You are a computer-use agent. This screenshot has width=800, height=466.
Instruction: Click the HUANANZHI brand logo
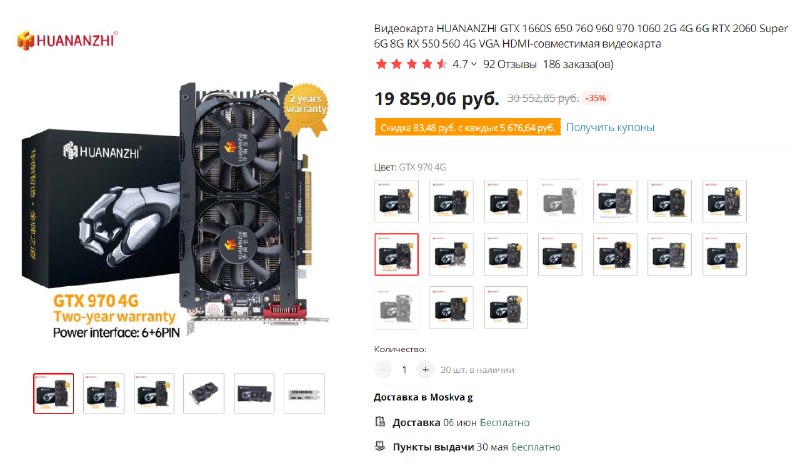point(67,40)
